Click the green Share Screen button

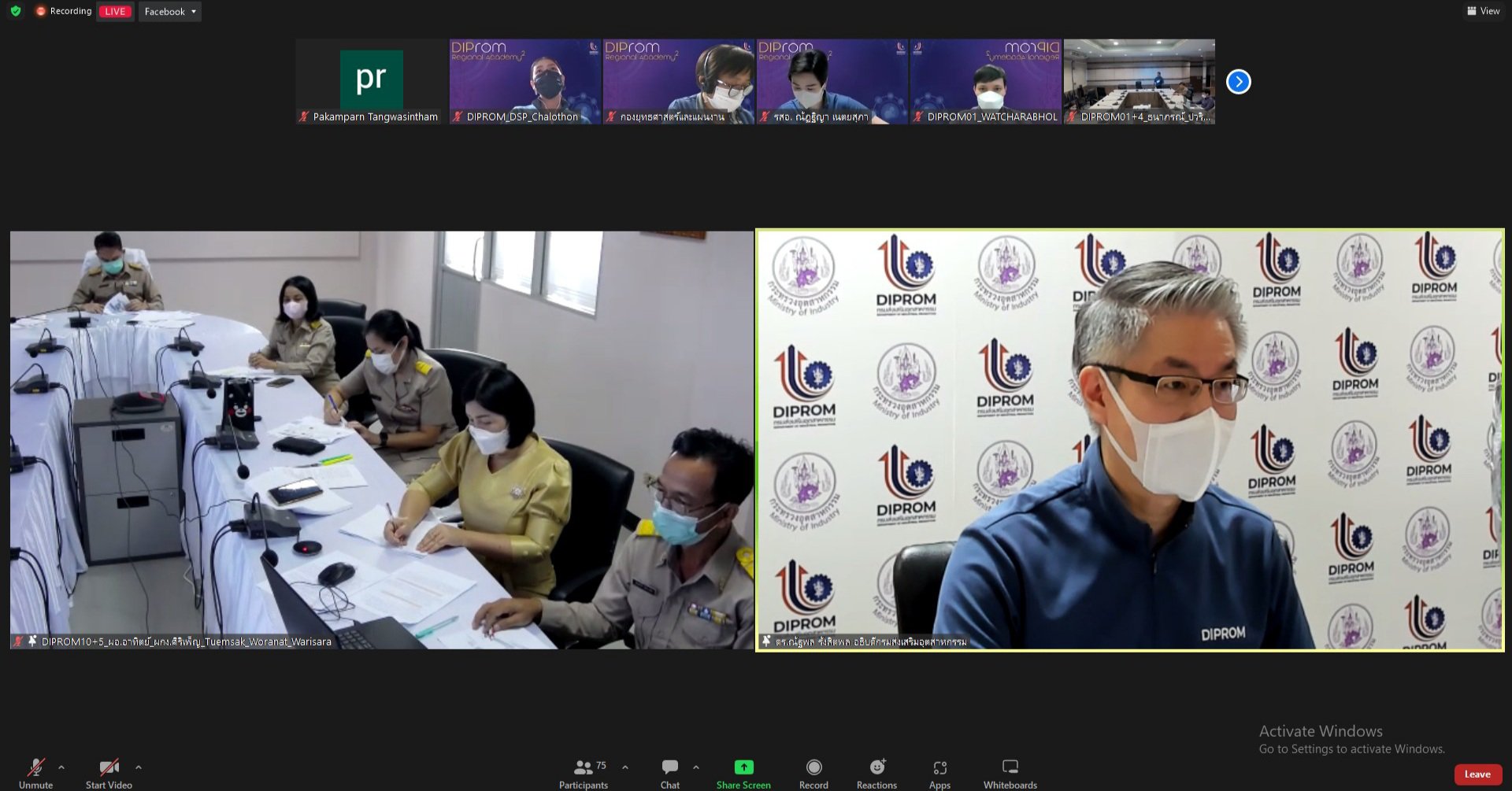pos(743,773)
